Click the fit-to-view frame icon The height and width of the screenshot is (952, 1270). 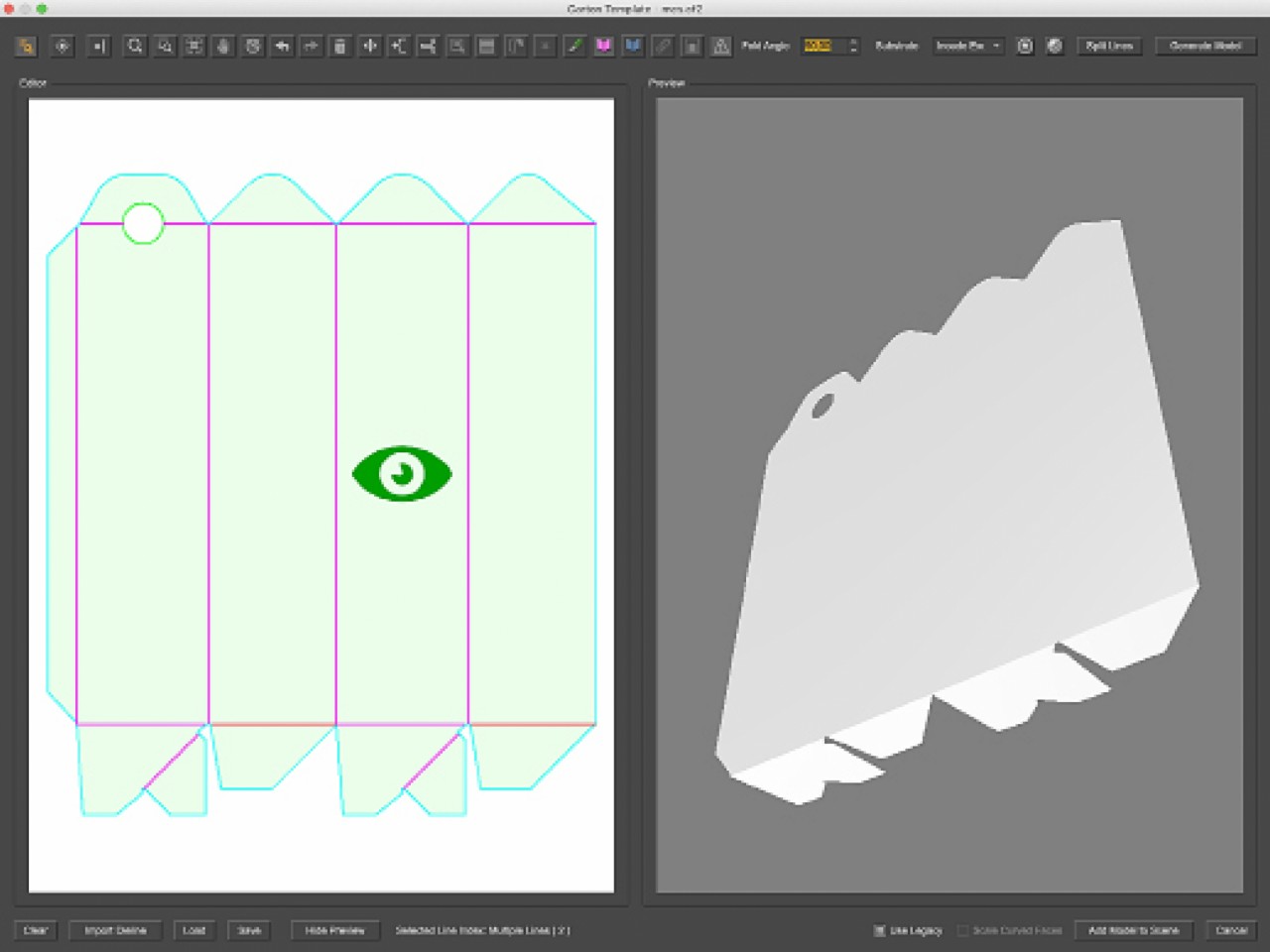194,46
